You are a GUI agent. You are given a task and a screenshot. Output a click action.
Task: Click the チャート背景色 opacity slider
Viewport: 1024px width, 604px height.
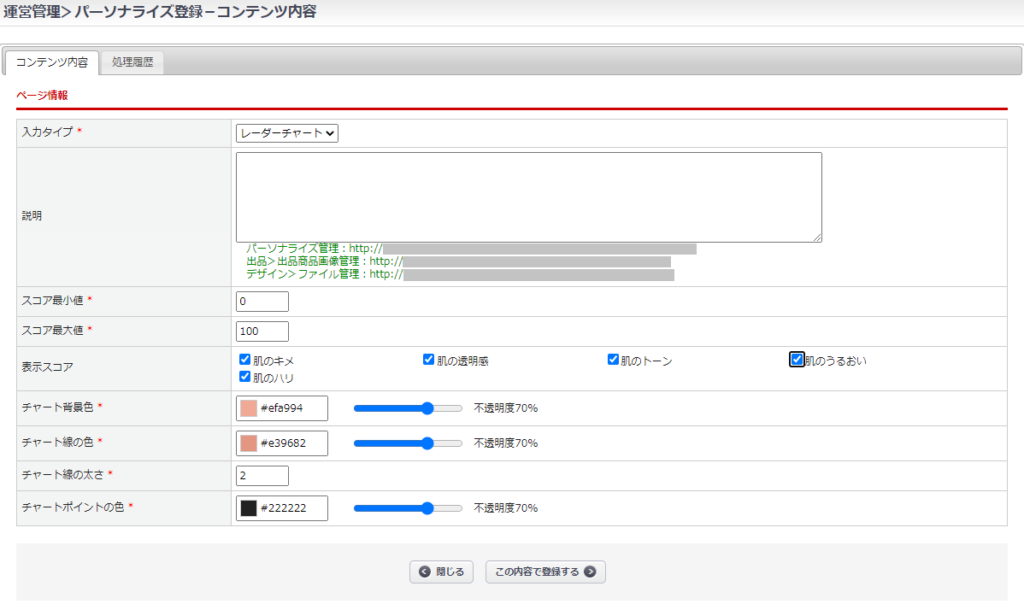pyautogui.click(x=408, y=408)
